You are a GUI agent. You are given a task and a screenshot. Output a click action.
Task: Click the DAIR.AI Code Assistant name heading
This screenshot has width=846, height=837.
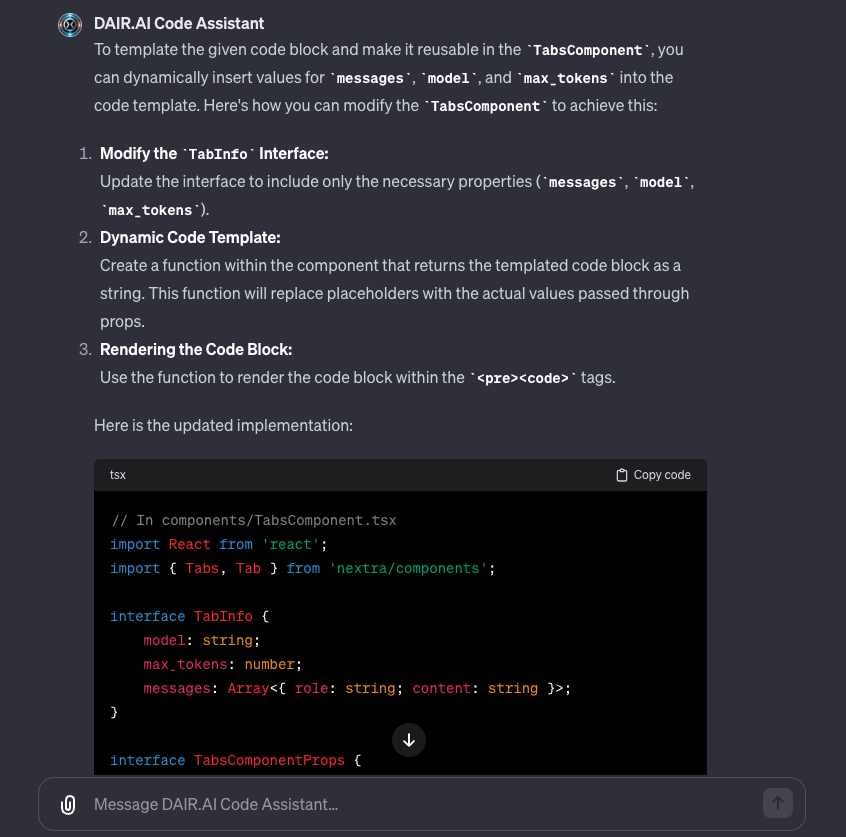point(179,24)
